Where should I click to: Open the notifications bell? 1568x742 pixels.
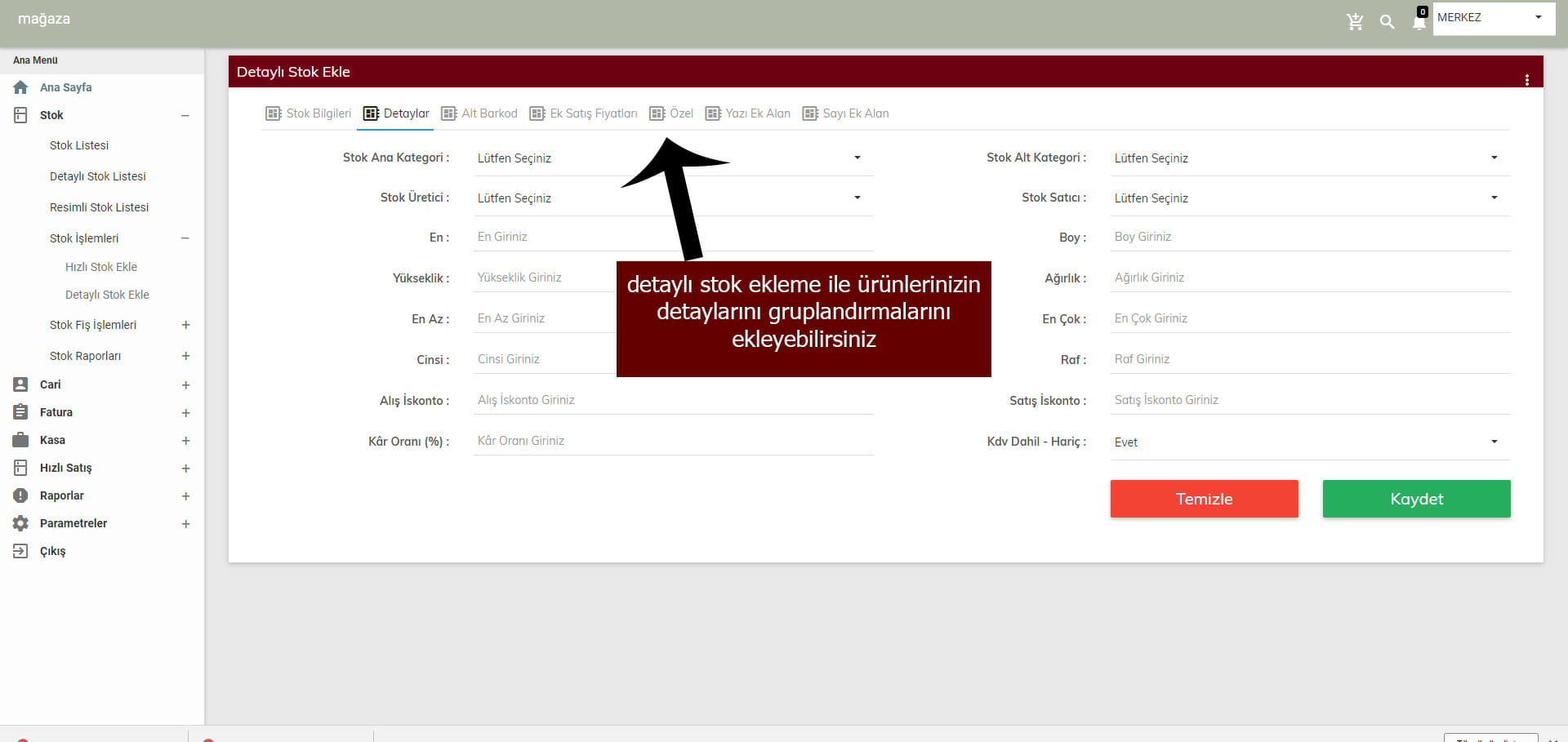click(x=1419, y=22)
